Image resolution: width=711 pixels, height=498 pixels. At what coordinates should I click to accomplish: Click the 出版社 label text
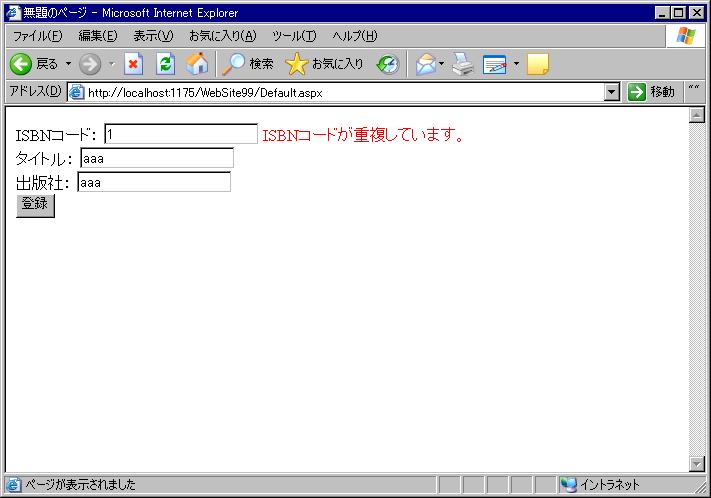pos(42,183)
